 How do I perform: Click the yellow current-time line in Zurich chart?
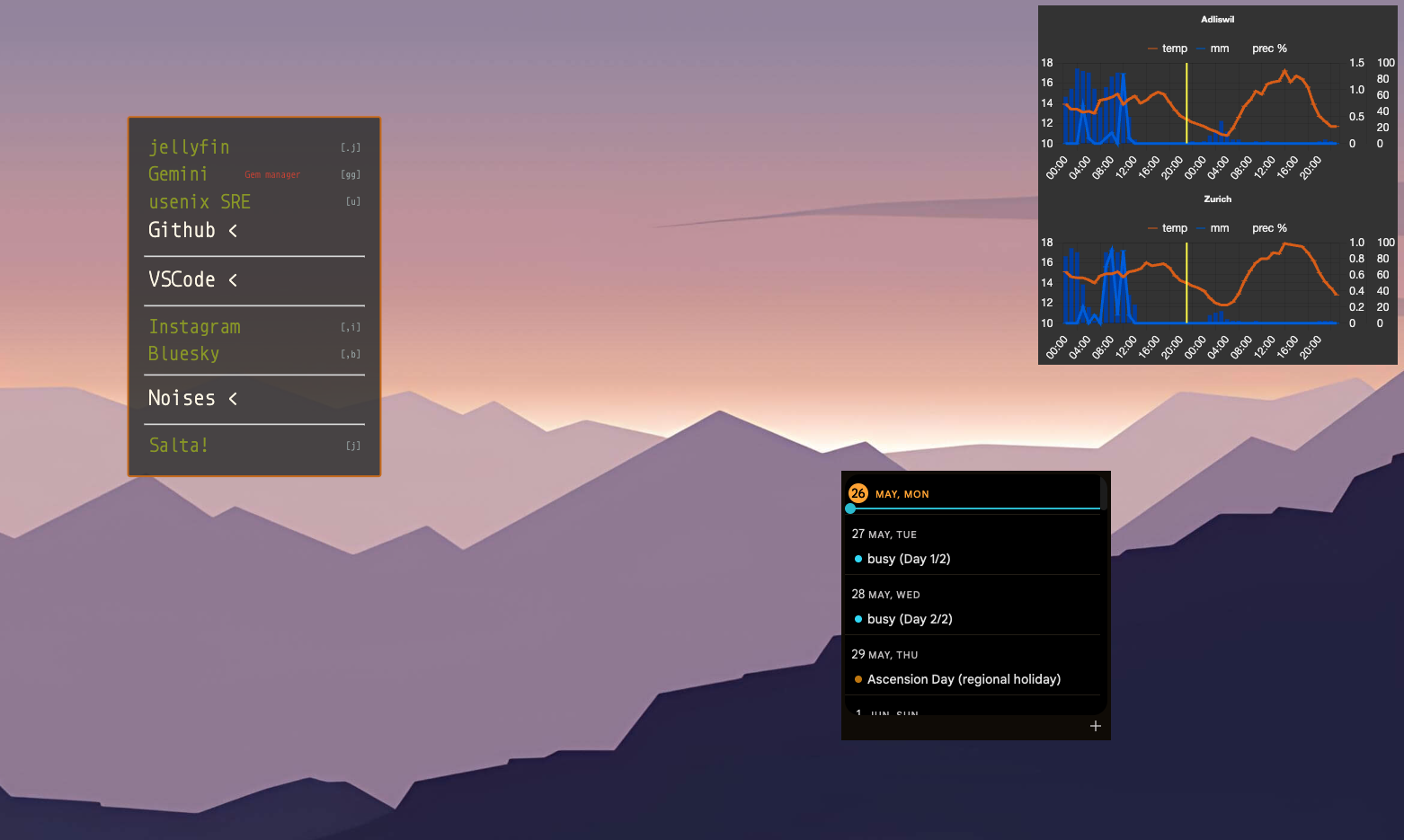click(1186, 283)
